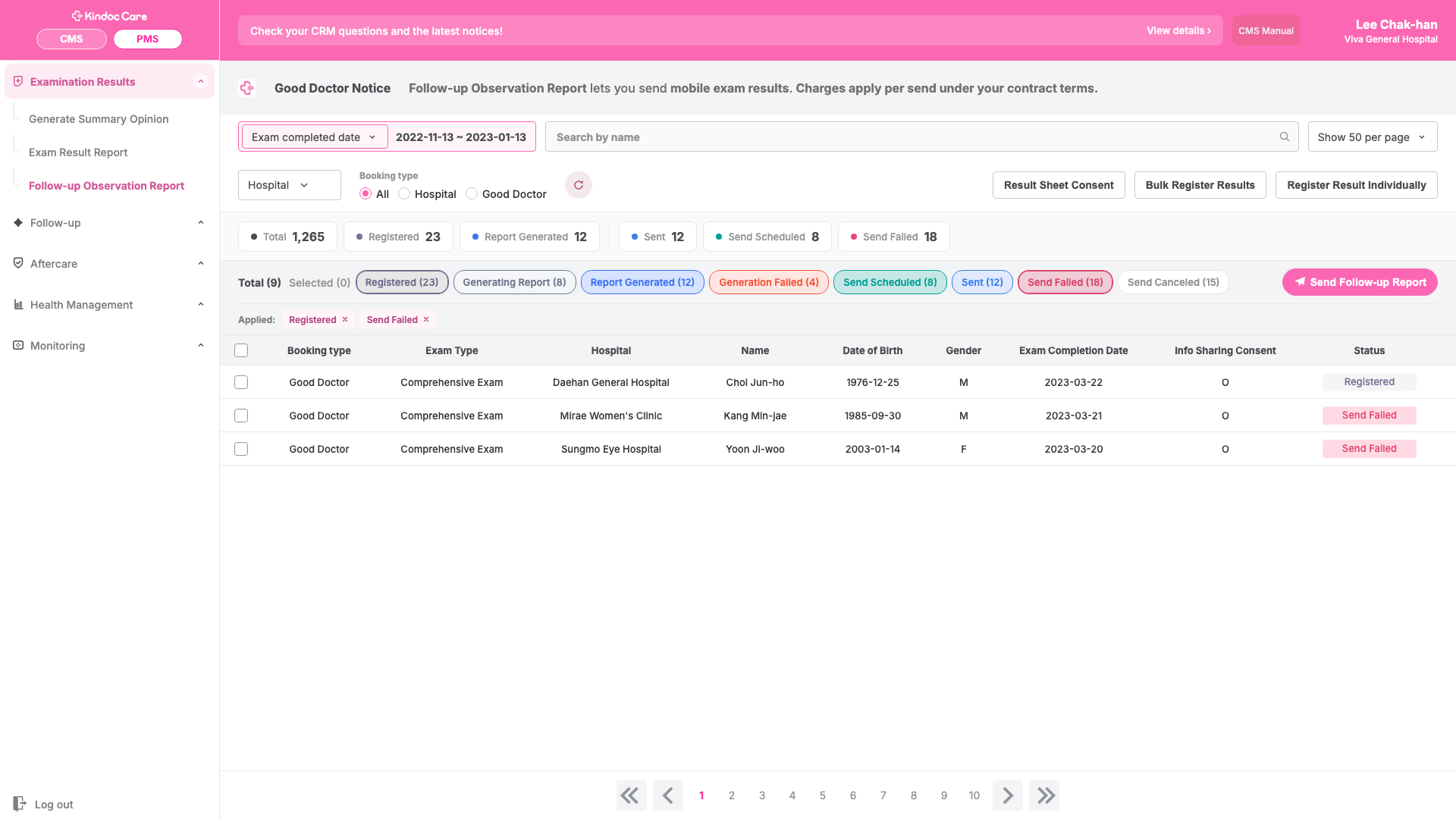Filter by Send Failed (18) chip

pos(1065,282)
